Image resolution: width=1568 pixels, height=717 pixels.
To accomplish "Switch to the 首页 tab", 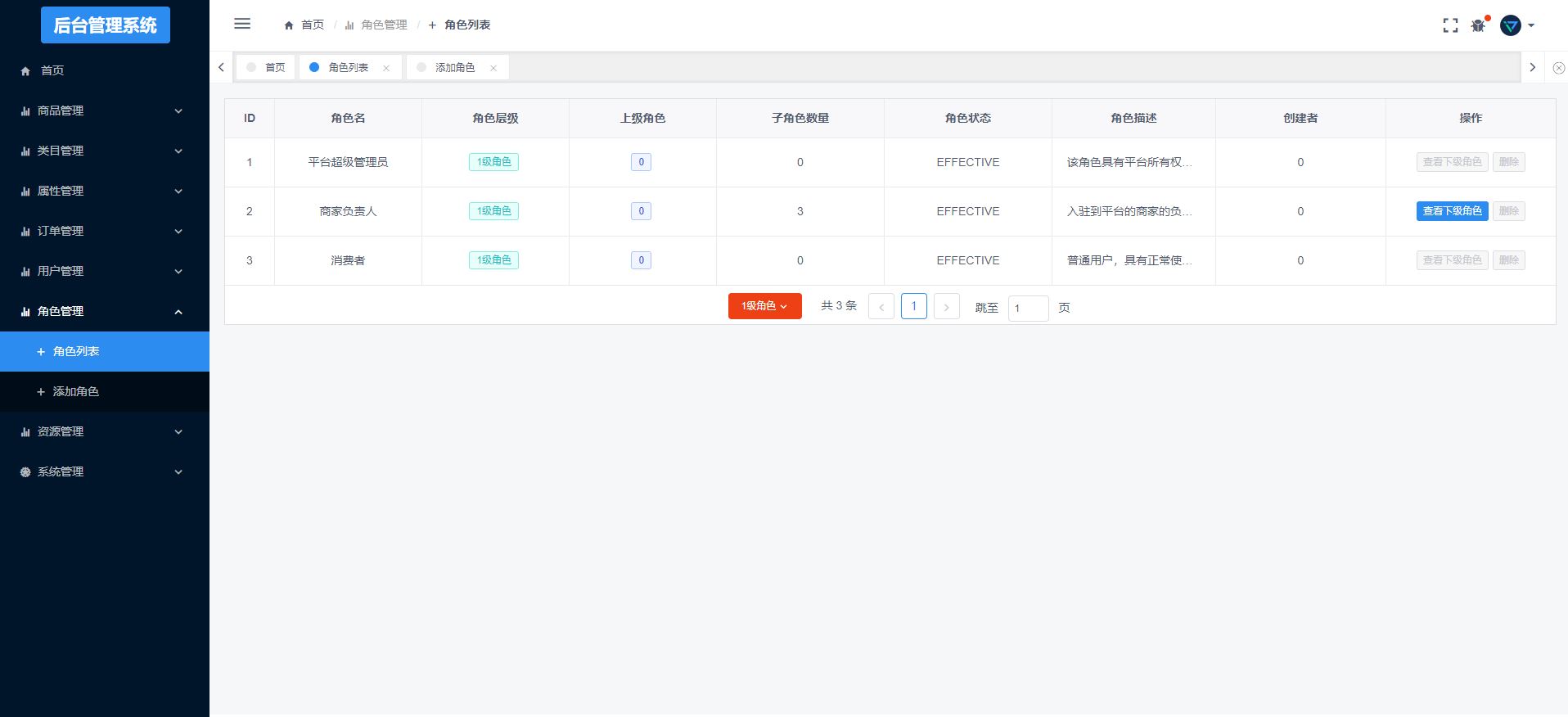I will (265, 67).
